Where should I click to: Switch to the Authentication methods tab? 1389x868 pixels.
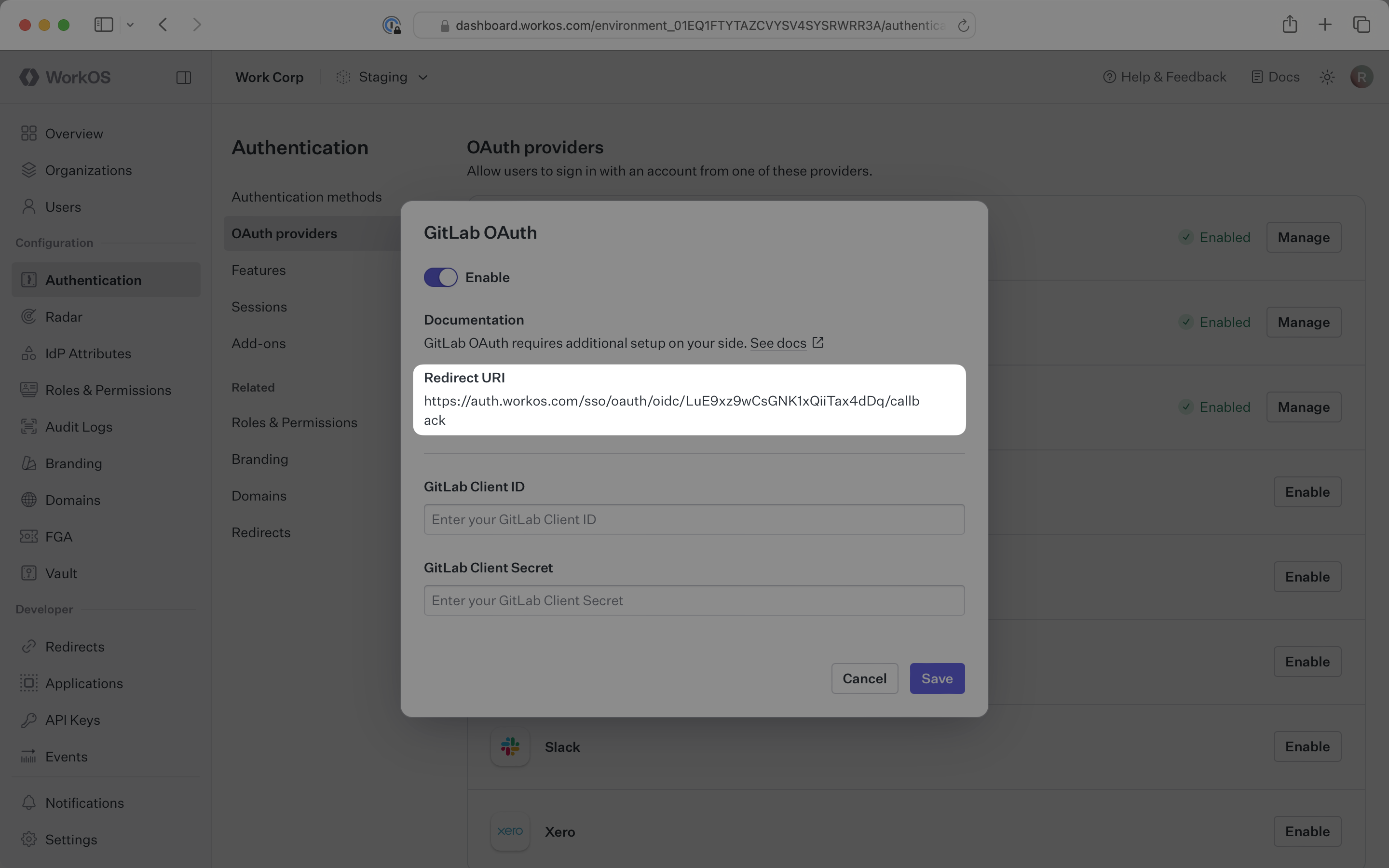(307, 196)
